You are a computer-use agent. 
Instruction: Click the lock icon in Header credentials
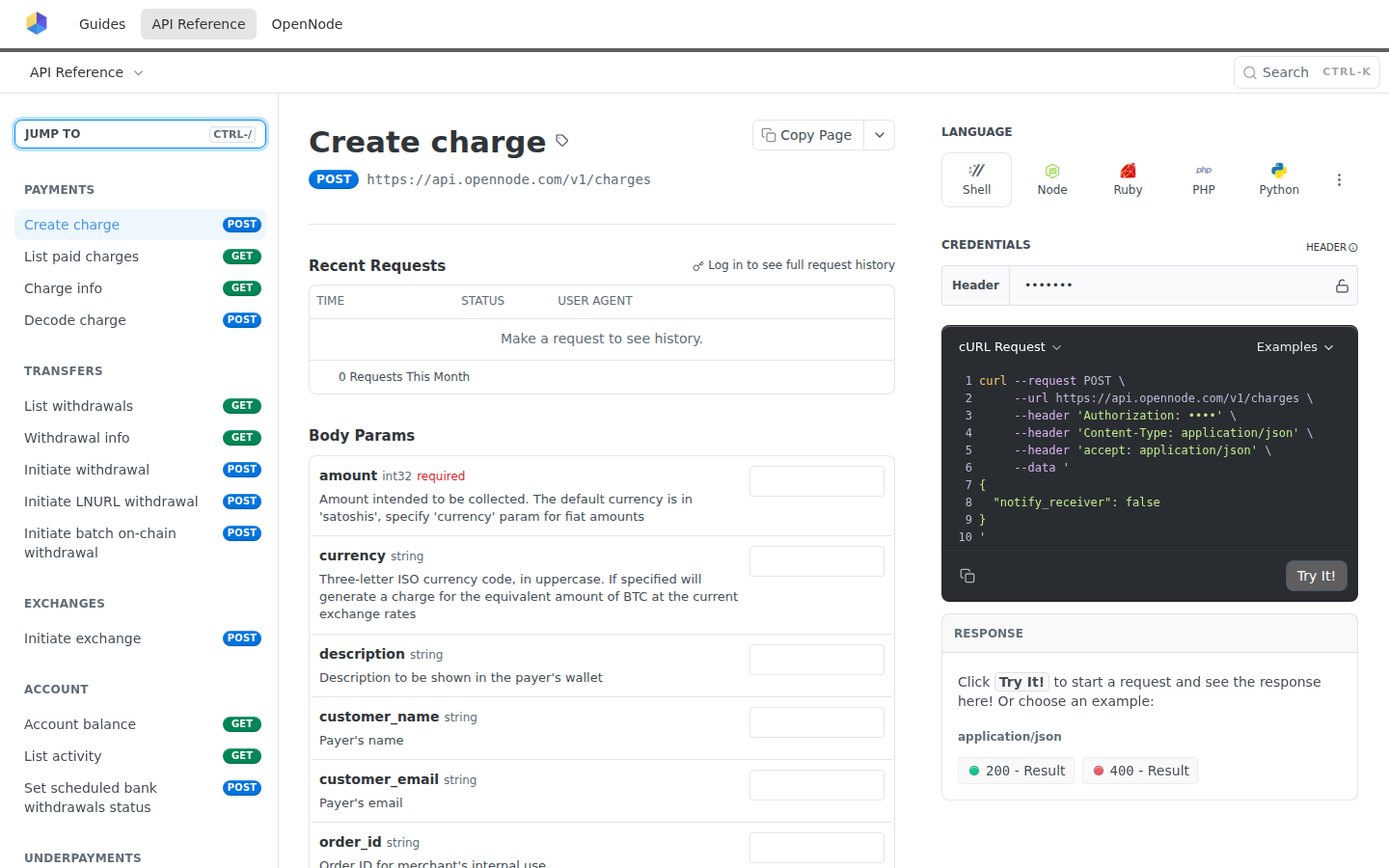pos(1342,285)
